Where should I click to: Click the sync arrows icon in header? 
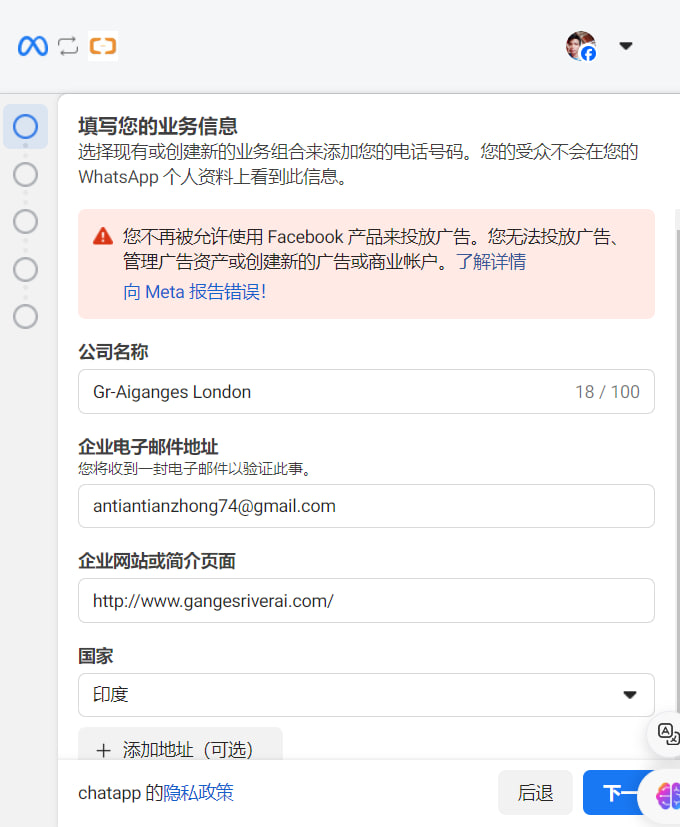tap(68, 46)
